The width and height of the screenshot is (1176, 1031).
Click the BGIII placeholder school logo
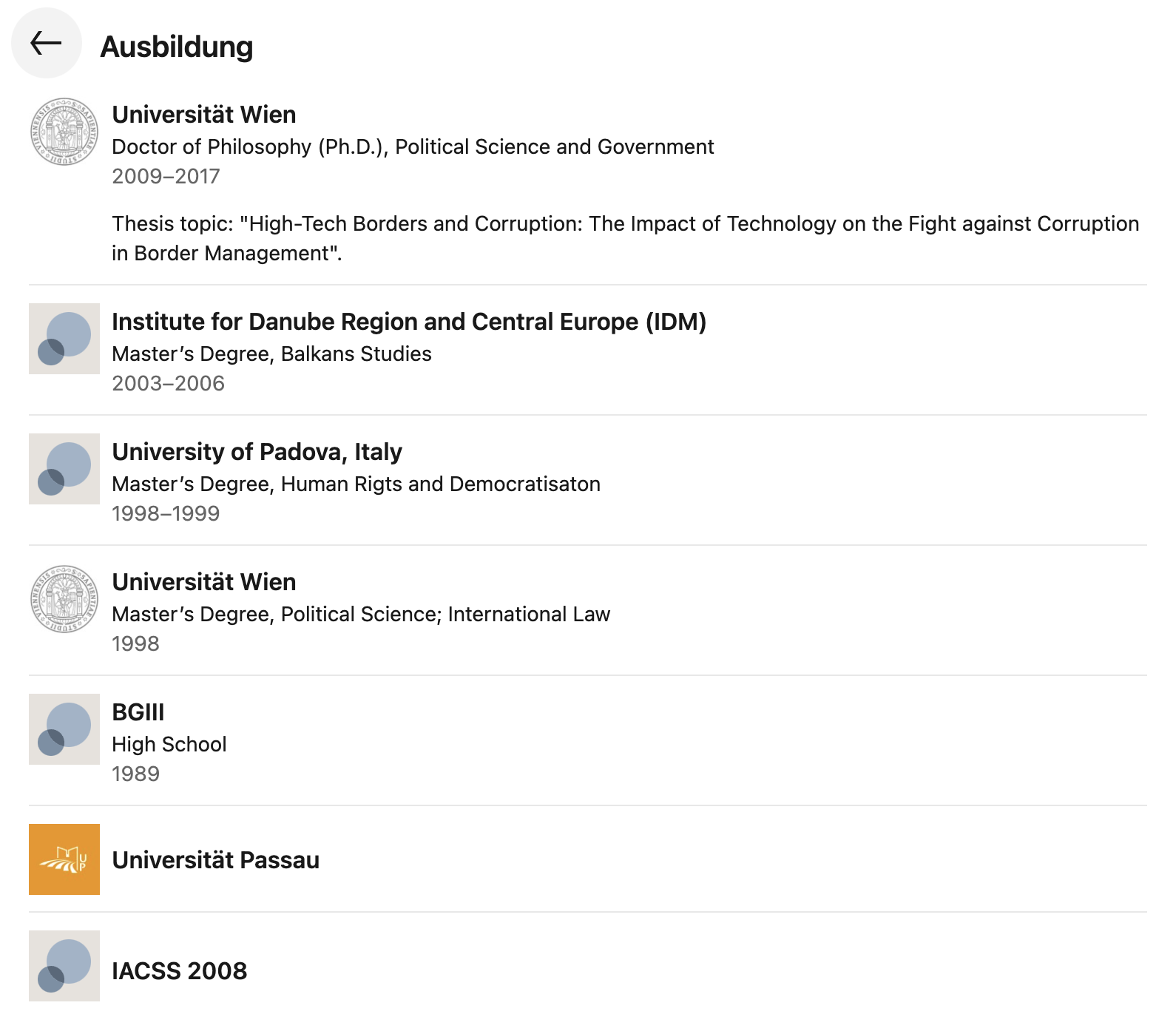pos(64,729)
